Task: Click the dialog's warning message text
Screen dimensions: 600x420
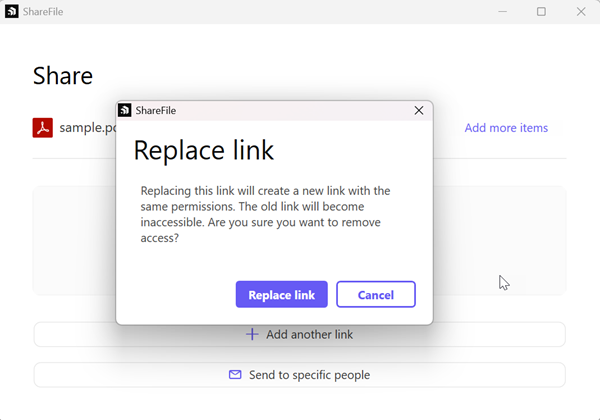Action: point(265,214)
